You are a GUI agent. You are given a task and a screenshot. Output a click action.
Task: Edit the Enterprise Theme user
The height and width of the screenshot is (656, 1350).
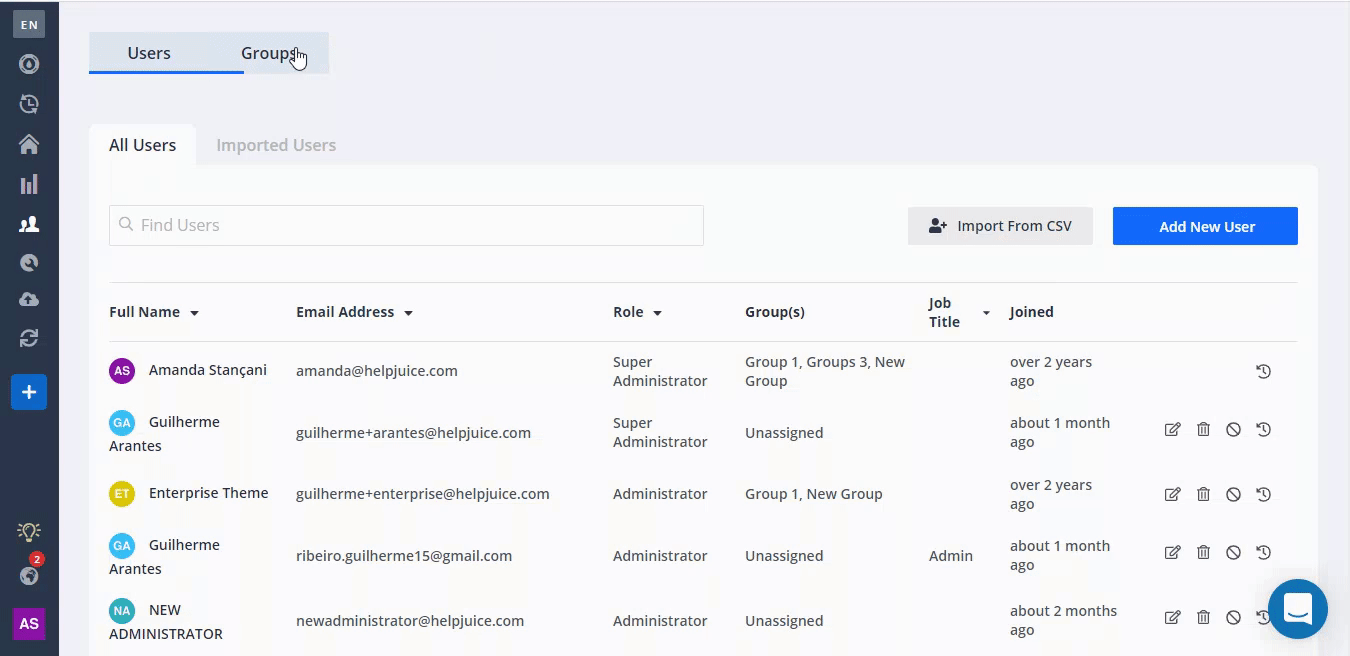(1173, 494)
